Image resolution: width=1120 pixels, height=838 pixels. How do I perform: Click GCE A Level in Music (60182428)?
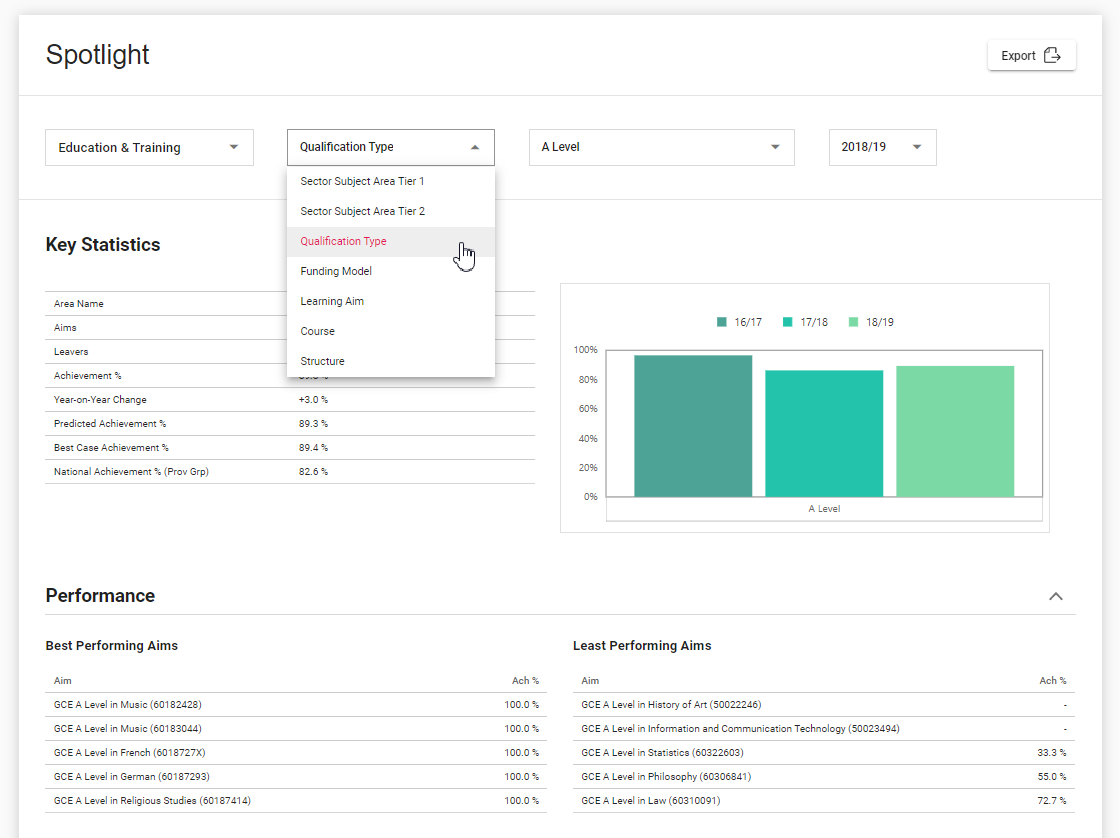[x=127, y=704]
